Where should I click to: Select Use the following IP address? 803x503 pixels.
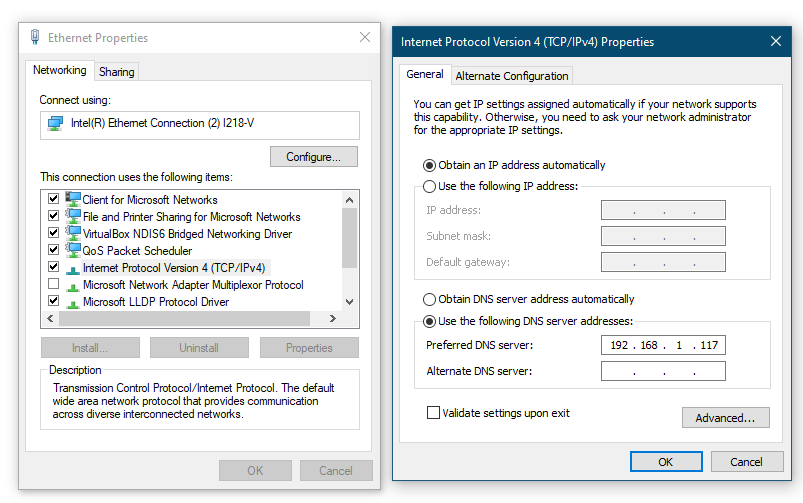tap(429, 186)
